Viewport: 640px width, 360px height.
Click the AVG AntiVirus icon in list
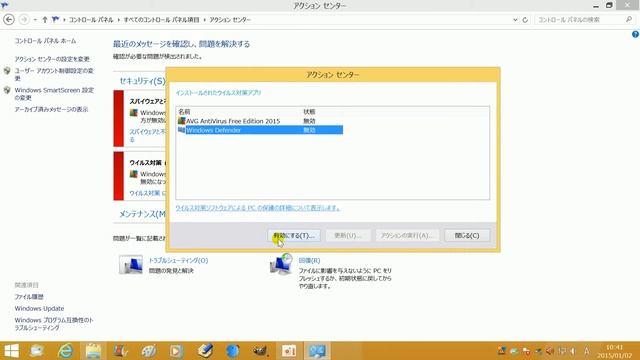(x=182, y=121)
